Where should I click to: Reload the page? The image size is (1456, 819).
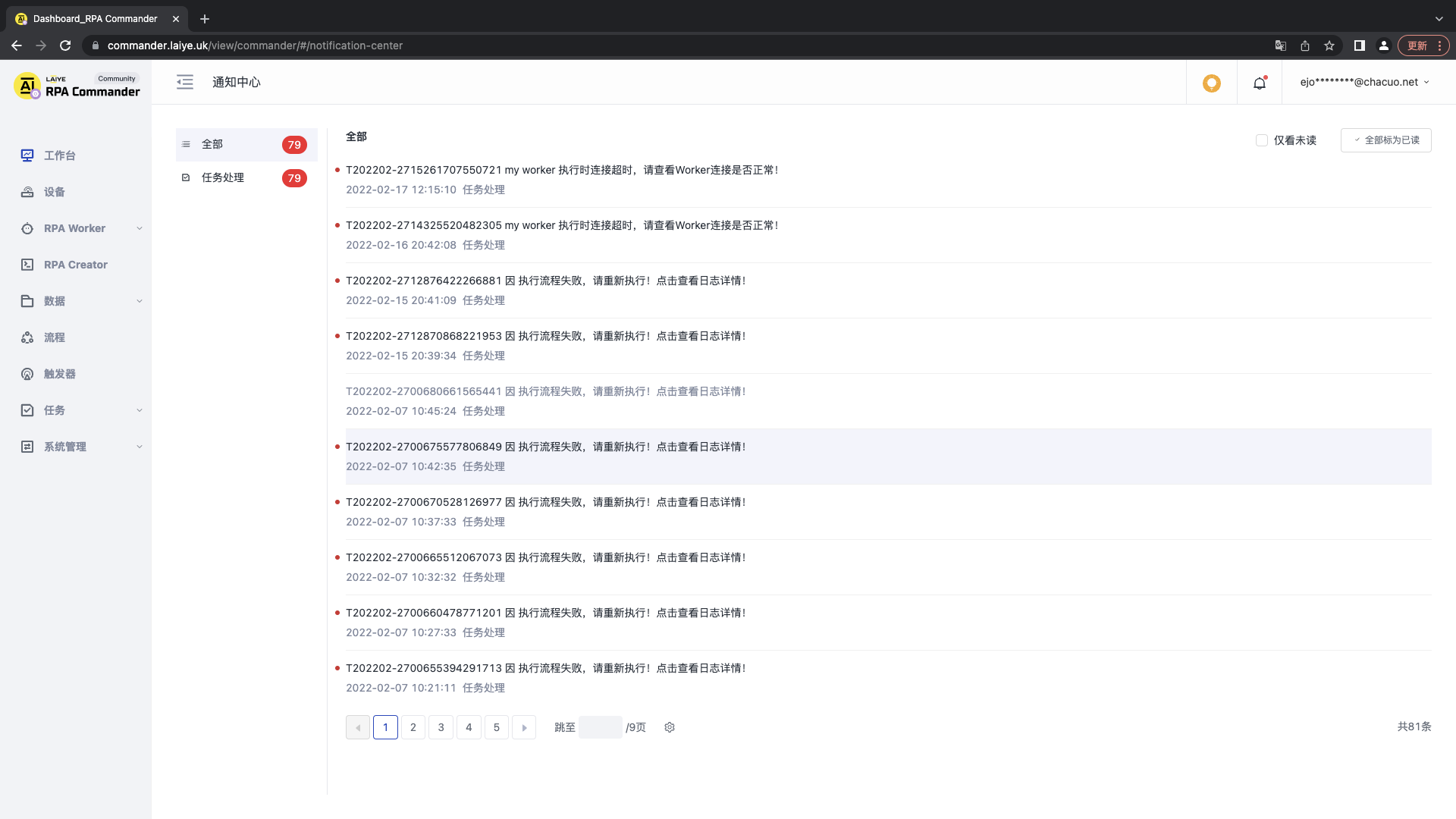[65, 45]
